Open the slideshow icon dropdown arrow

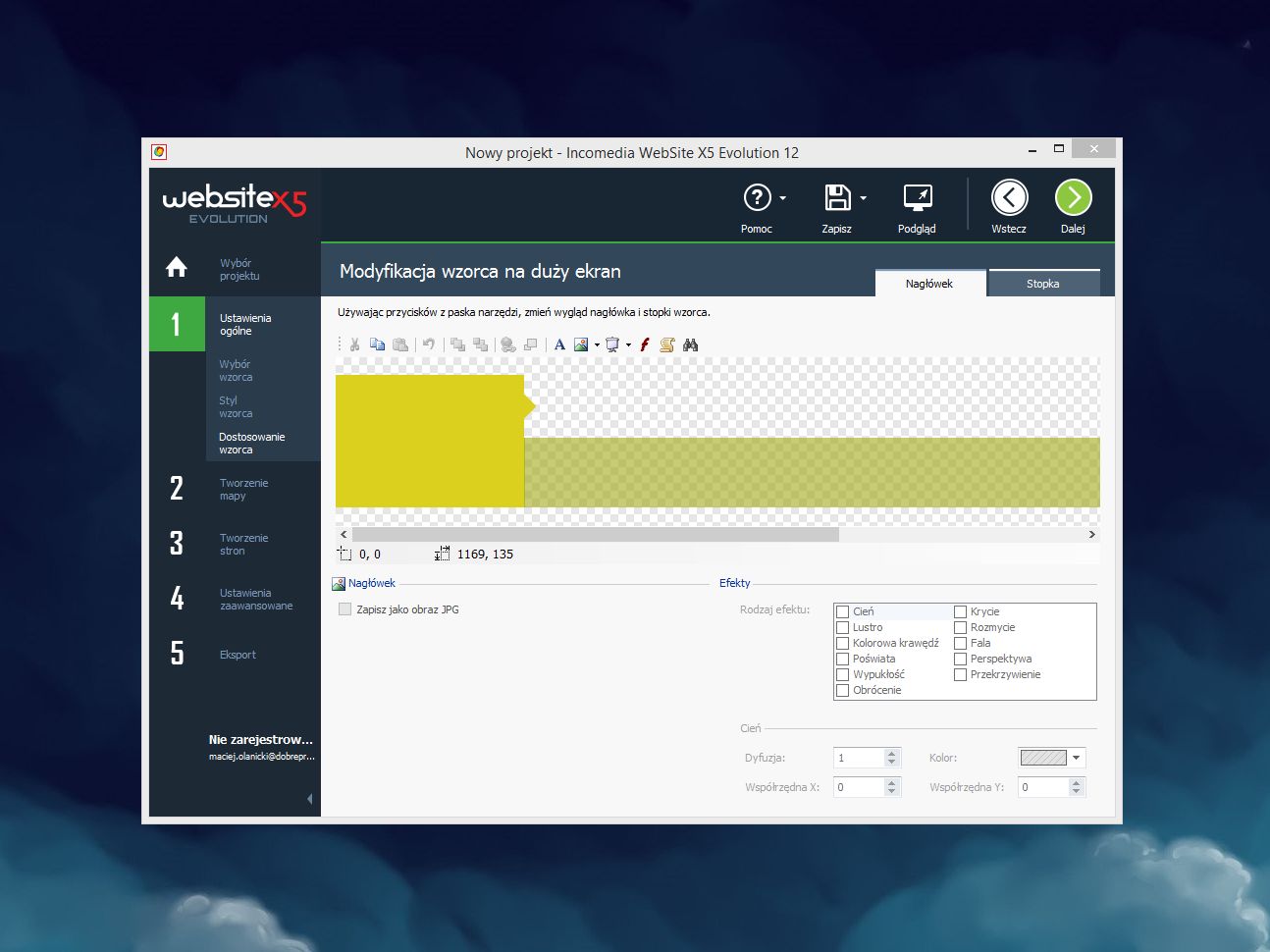[x=628, y=344]
